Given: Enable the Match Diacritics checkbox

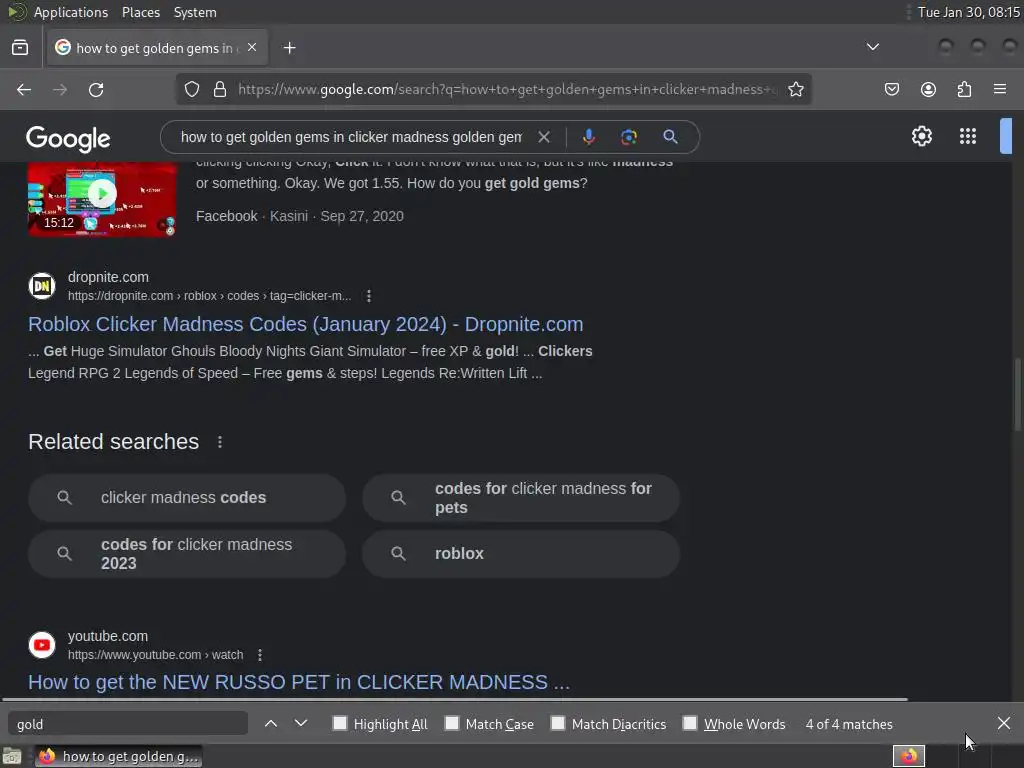Looking at the screenshot, I should tap(558, 724).
